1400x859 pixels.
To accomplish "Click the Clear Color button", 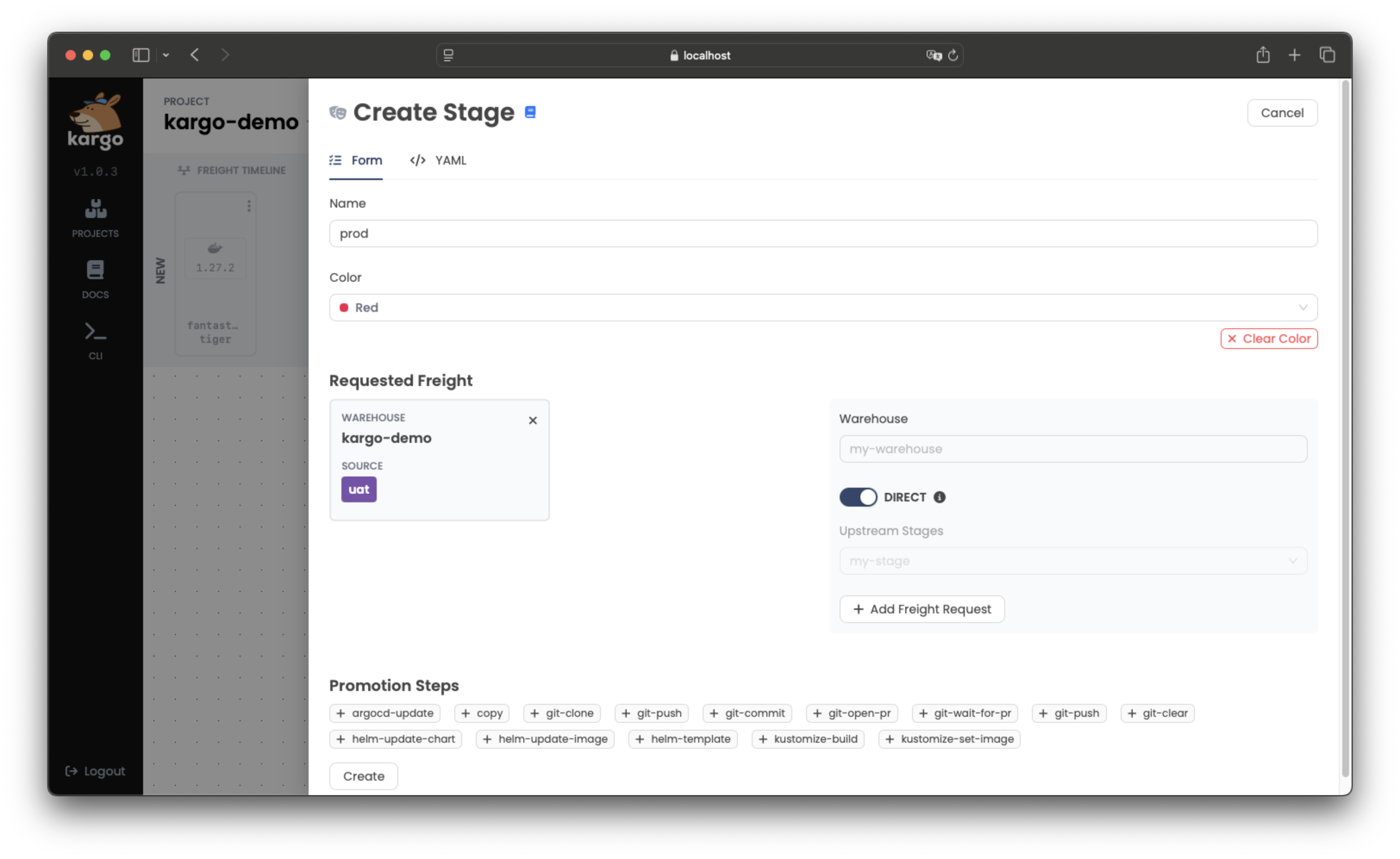I will (x=1269, y=339).
